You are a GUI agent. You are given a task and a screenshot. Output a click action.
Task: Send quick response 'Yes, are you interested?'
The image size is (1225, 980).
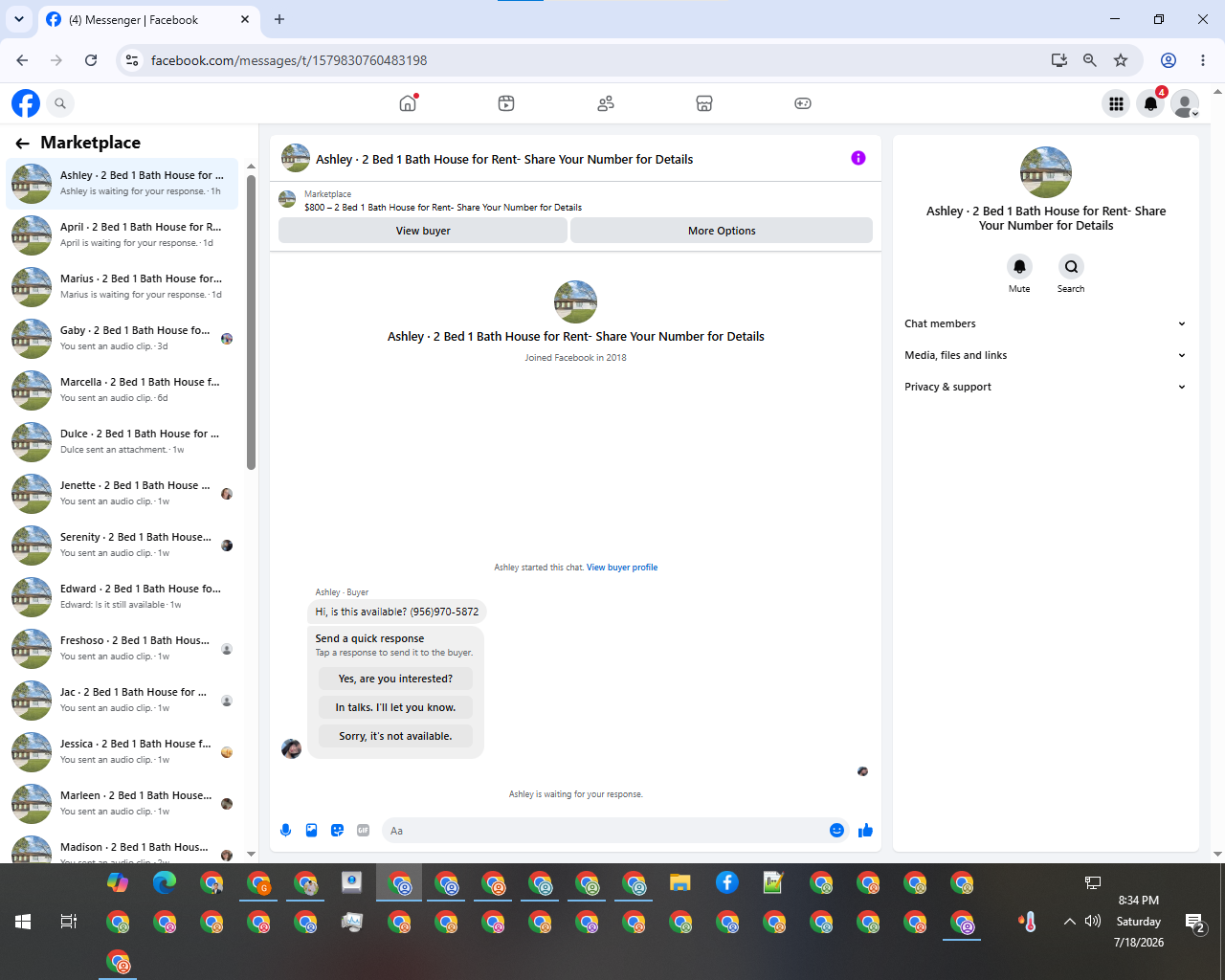click(395, 679)
